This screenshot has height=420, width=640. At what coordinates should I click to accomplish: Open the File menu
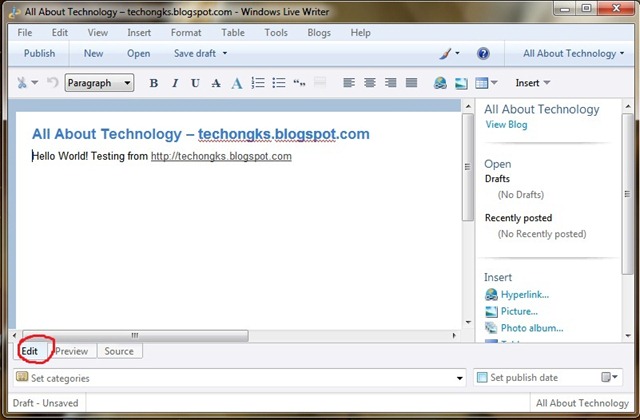click(25, 33)
